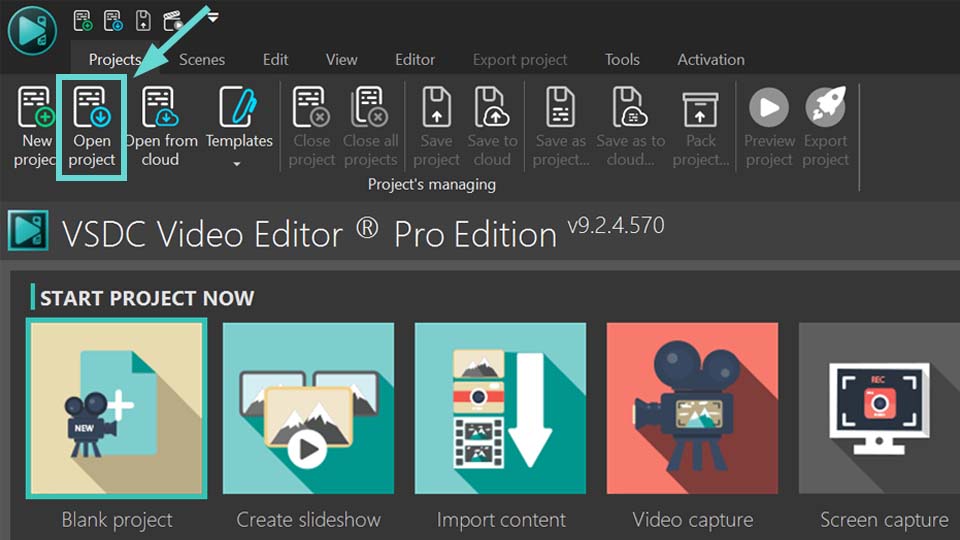
Task: Open the Export project ribbon tab
Action: (x=519, y=59)
